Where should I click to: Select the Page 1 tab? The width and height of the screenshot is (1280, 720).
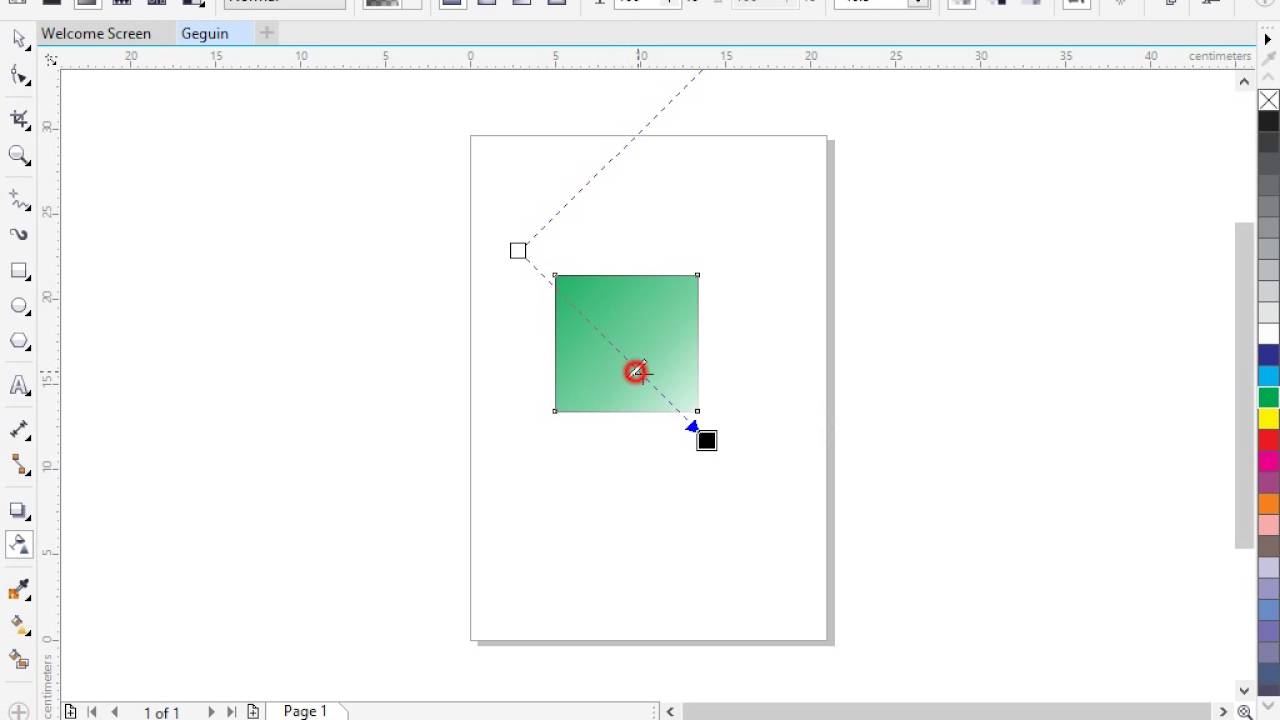point(305,711)
